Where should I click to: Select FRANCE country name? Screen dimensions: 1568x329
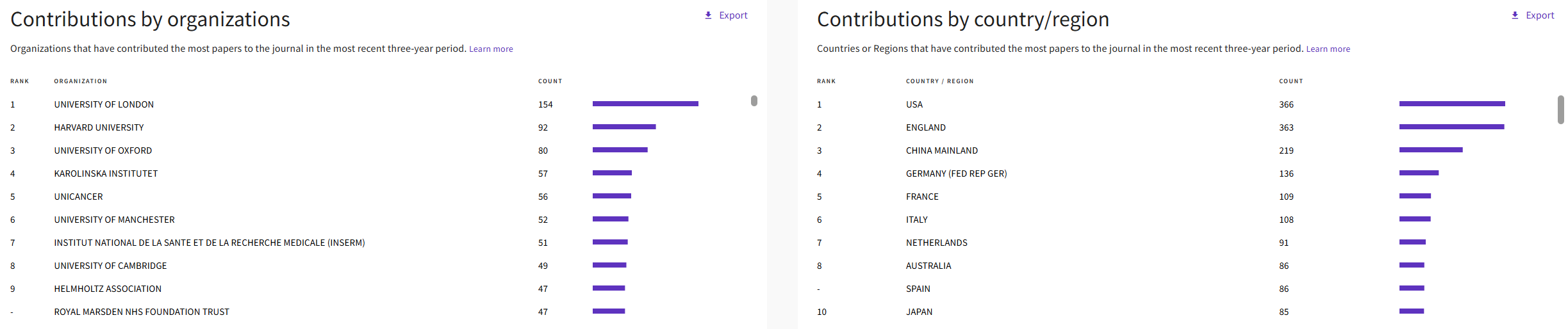pos(922,197)
